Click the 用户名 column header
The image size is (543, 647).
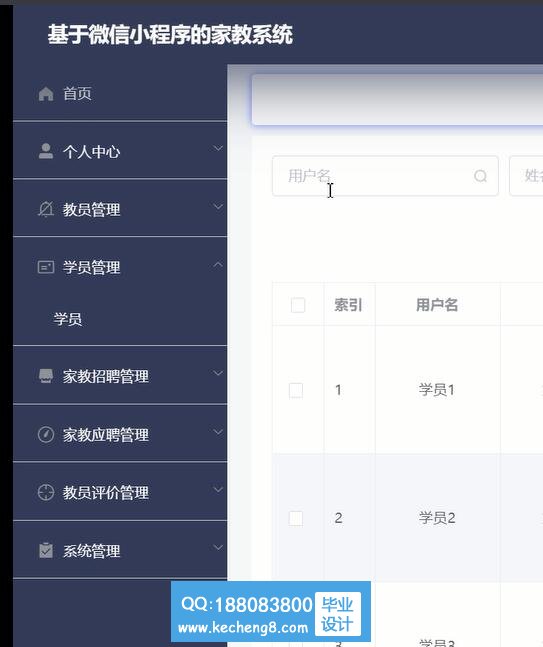(x=437, y=305)
